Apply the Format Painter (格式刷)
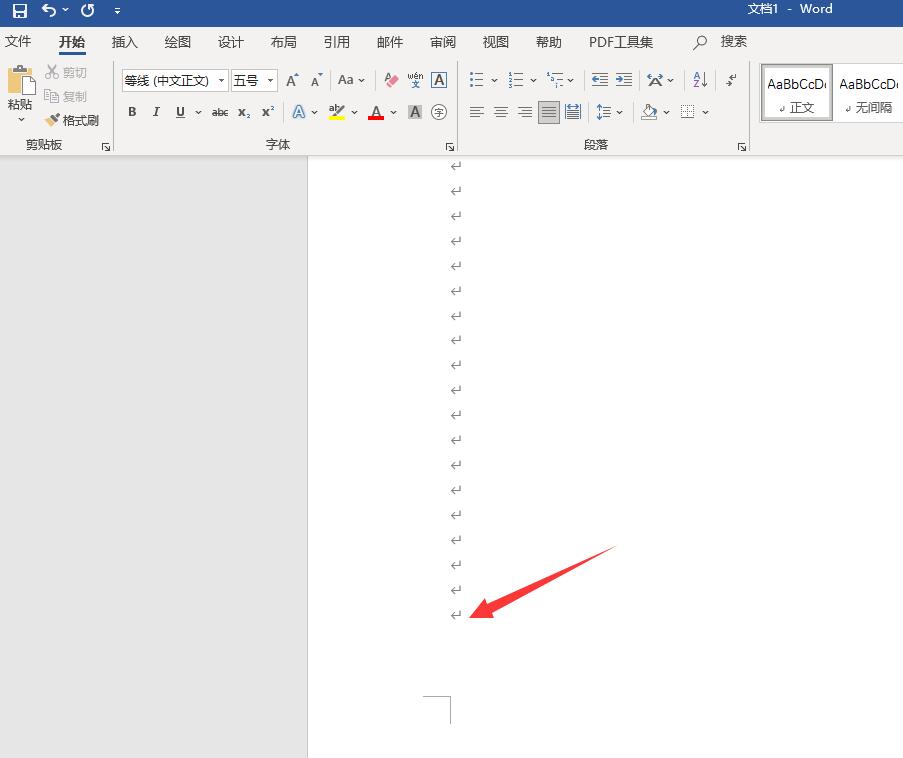The width and height of the screenshot is (903, 758). click(x=72, y=120)
